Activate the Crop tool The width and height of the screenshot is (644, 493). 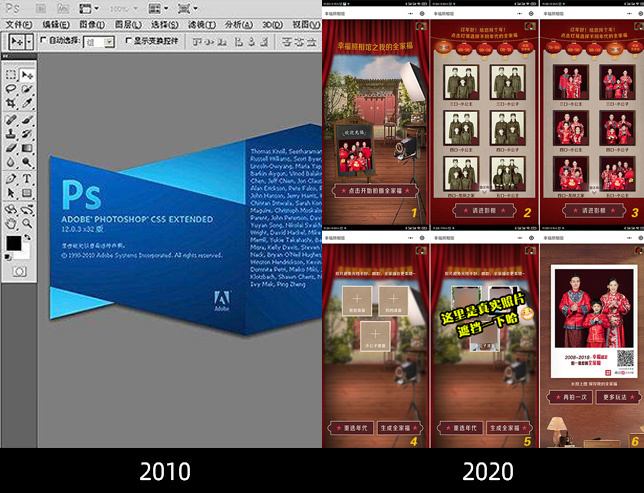(11, 104)
